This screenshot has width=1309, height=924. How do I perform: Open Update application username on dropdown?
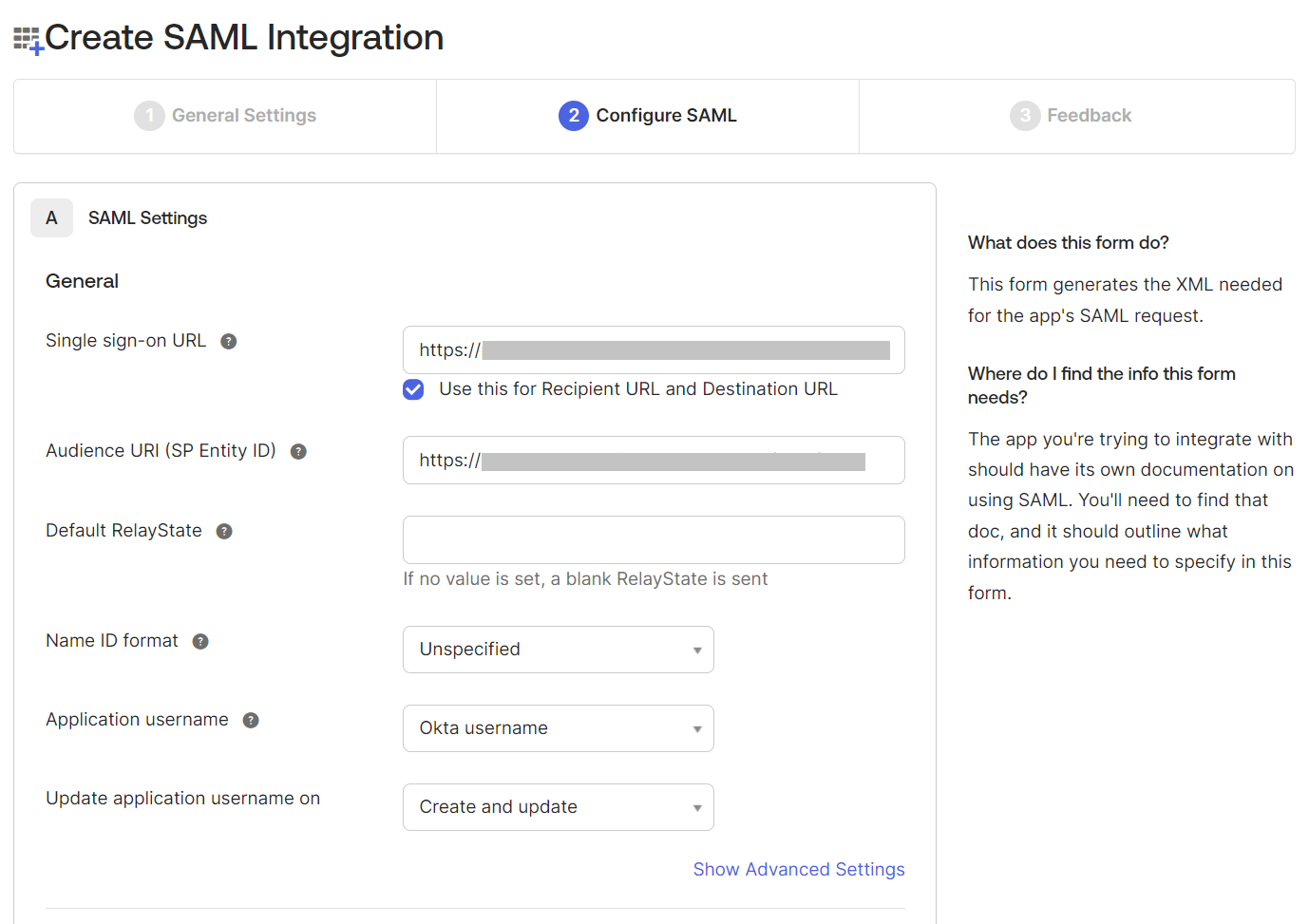tap(558, 807)
